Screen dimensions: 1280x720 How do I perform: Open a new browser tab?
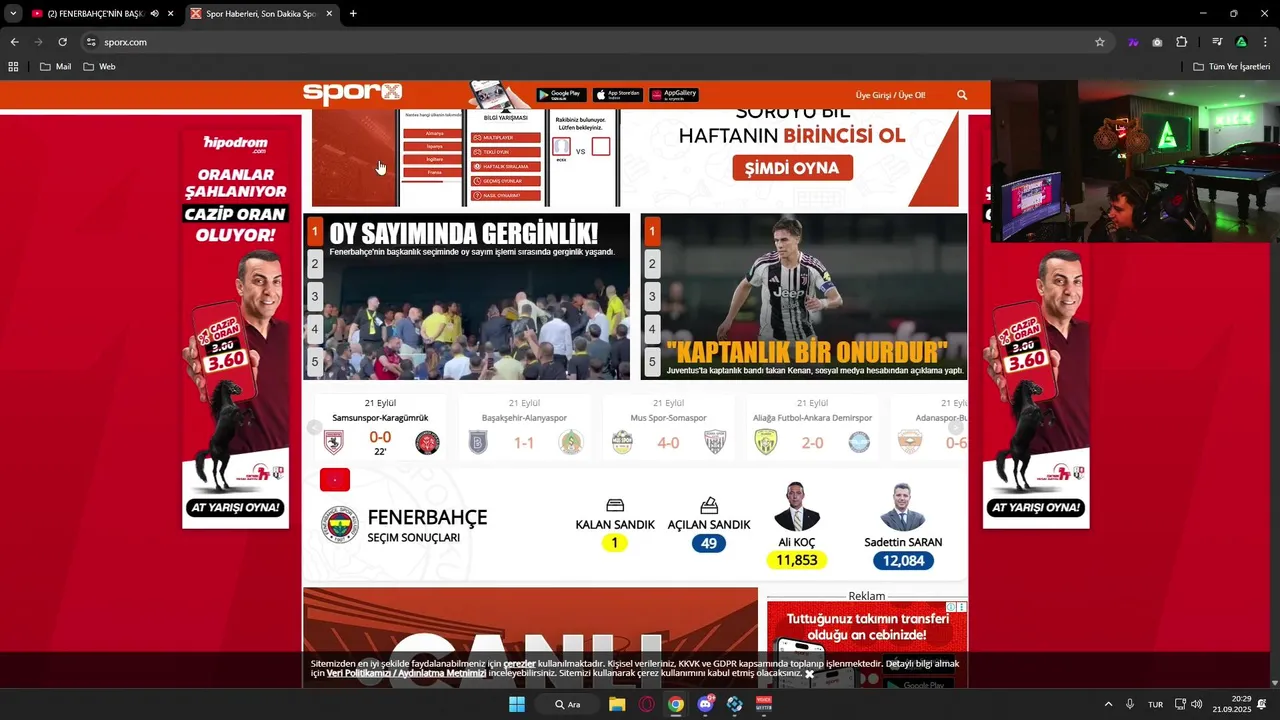click(x=353, y=14)
